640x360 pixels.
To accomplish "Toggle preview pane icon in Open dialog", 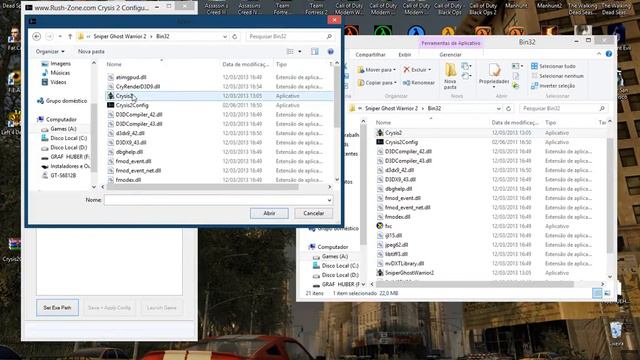I will point(315,51).
